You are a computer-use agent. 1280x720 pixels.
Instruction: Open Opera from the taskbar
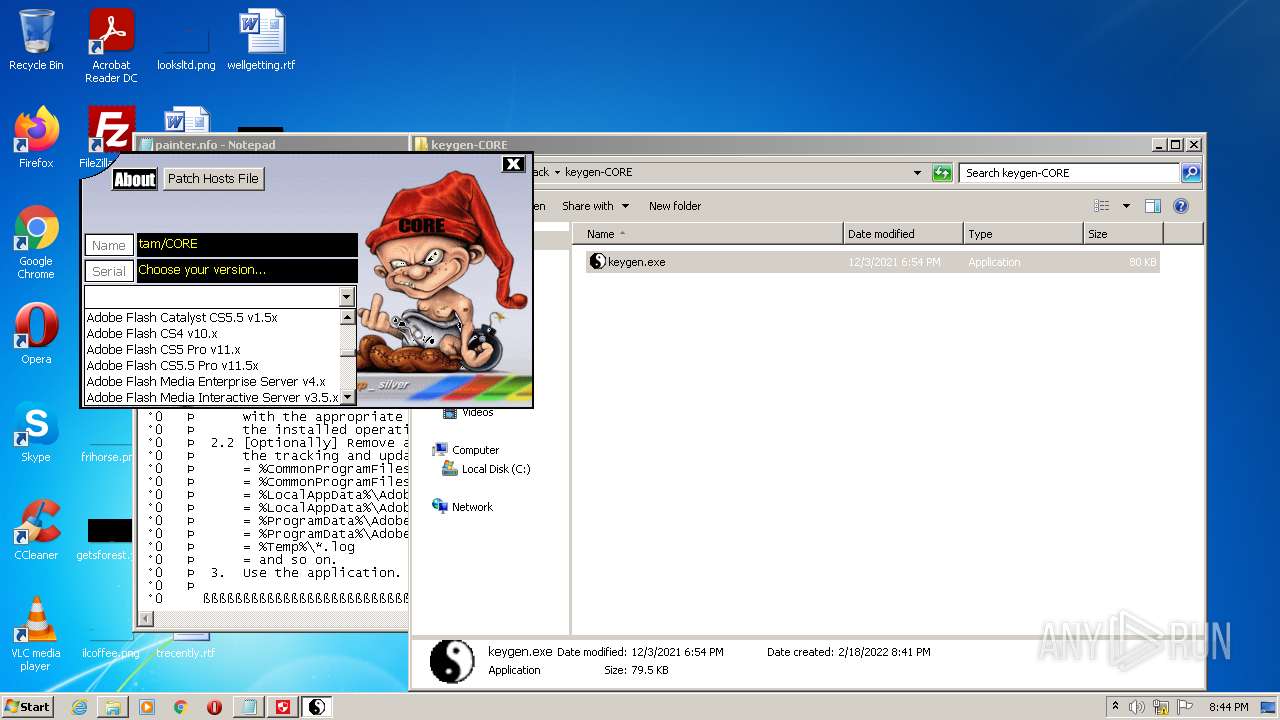click(214, 707)
